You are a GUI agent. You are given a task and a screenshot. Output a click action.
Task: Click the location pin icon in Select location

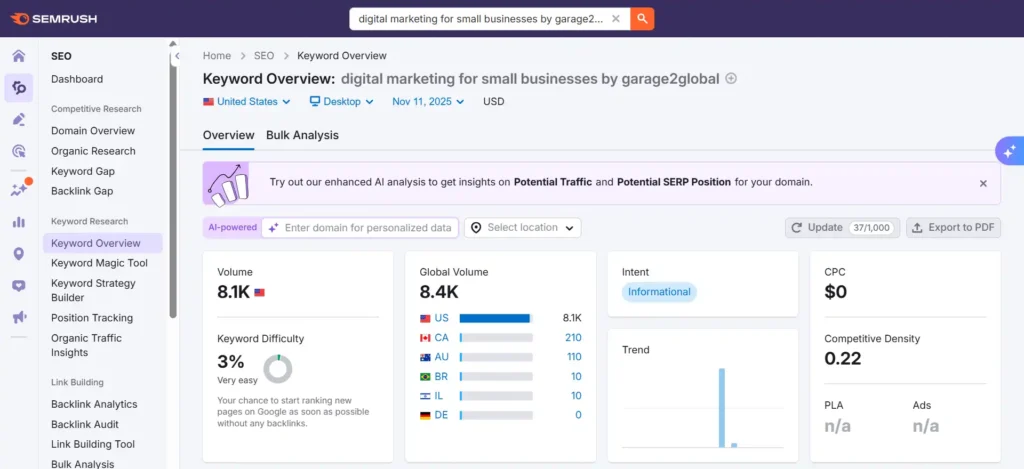tap(476, 227)
